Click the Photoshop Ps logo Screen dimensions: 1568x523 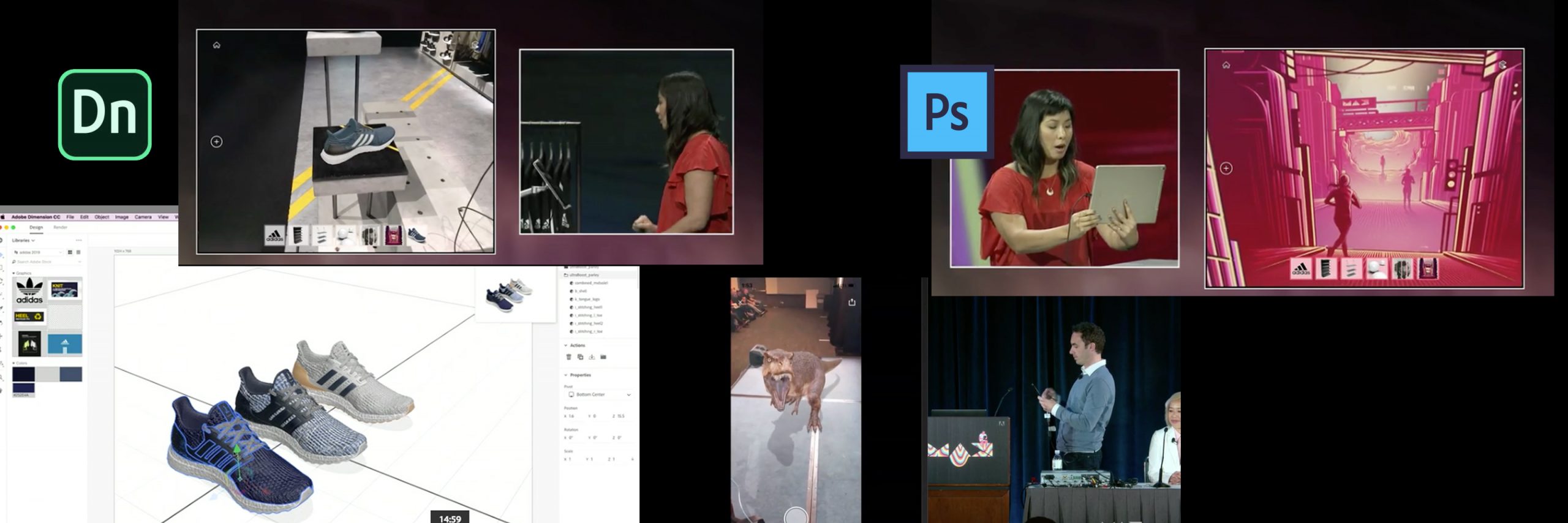tap(947, 112)
